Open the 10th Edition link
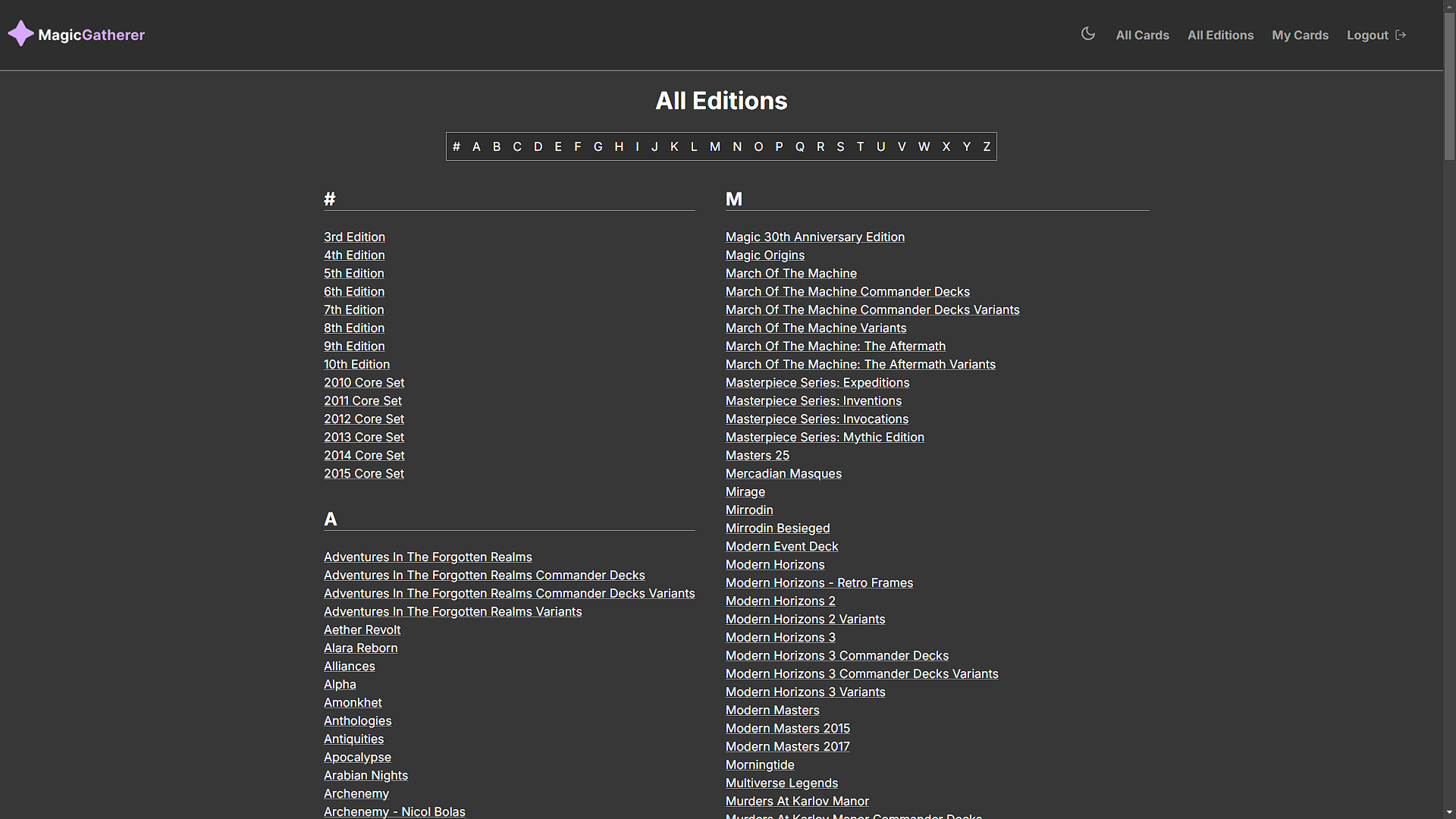The height and width of the screenshot is (819, 1456). click(x=357, y=365)
